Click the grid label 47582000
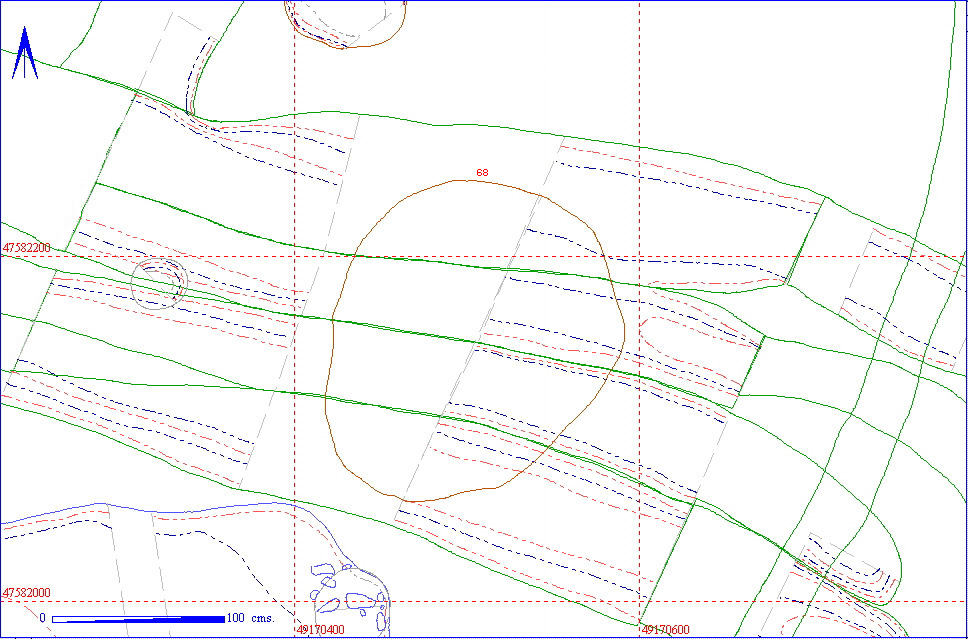This screenshot has height=639, width=968. (x=27, y=592)
